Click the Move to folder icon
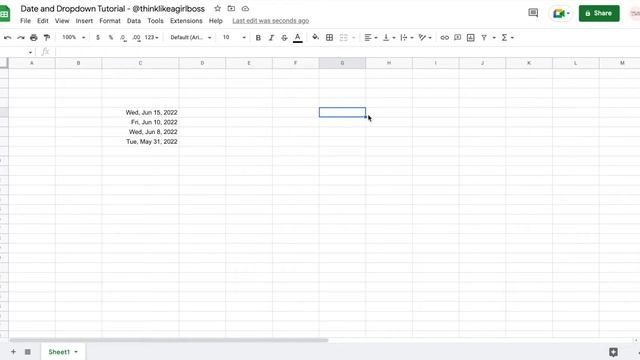 click(231, 9)
